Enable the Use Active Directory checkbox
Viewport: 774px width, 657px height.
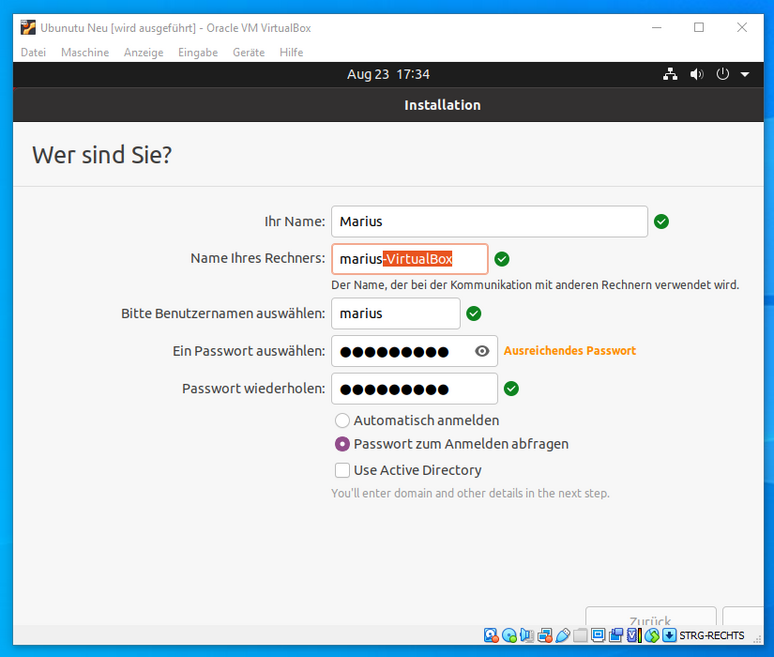(x=343, y=470)
